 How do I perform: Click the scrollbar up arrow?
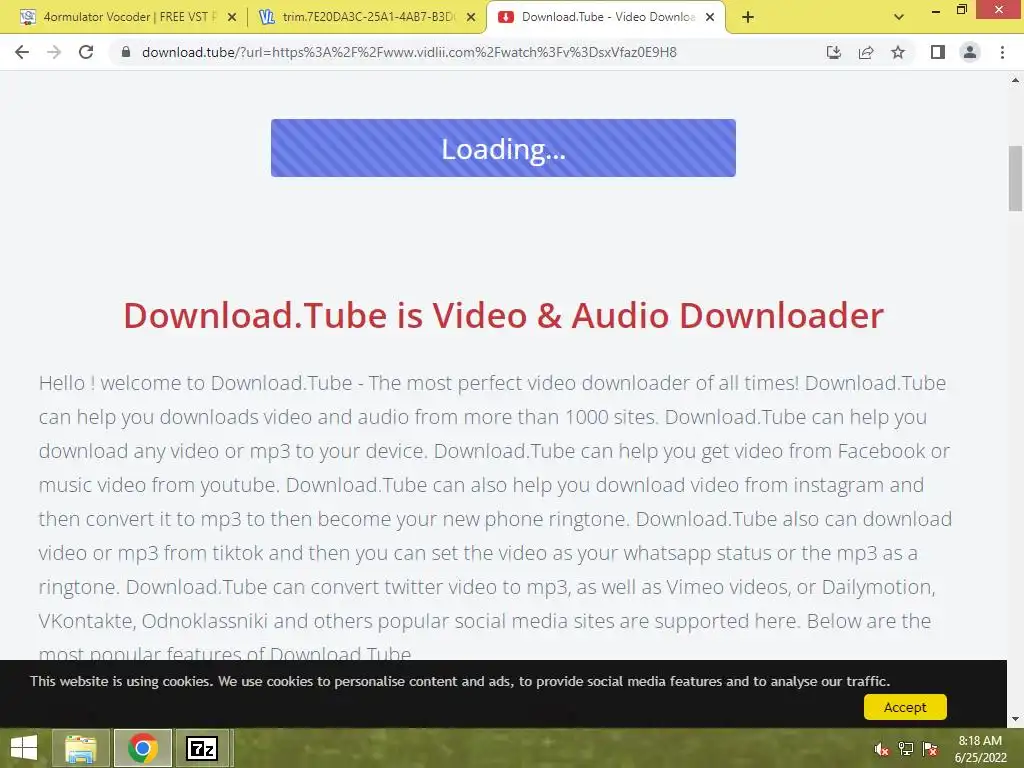(1015, 80)
